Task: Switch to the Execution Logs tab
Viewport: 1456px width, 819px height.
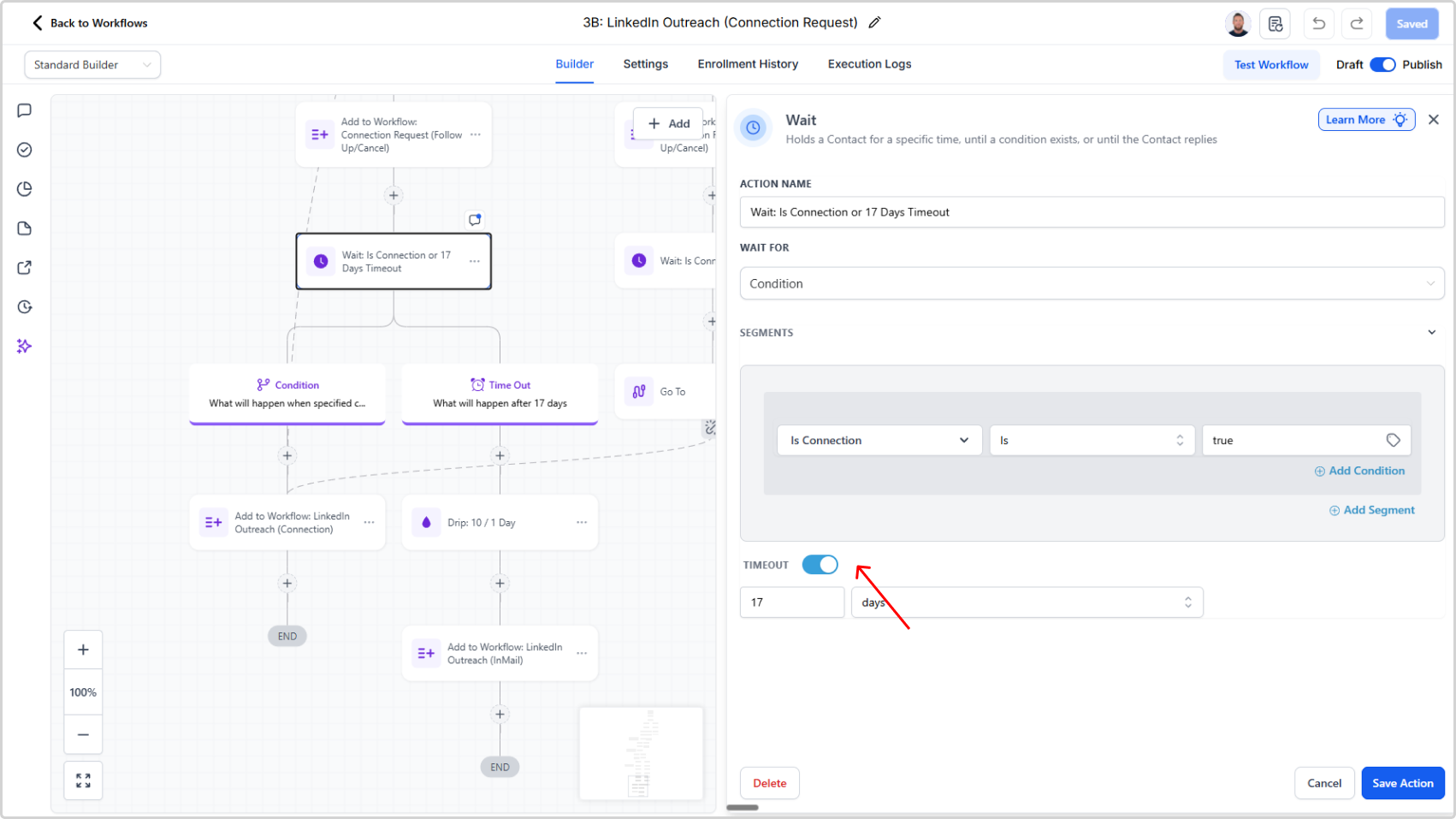Action: point(869,64)
